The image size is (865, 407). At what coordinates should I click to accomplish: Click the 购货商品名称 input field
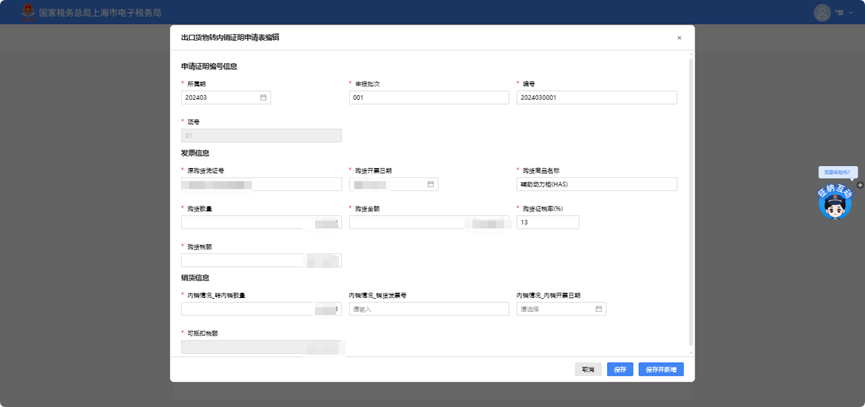click(x=596, y=185)
